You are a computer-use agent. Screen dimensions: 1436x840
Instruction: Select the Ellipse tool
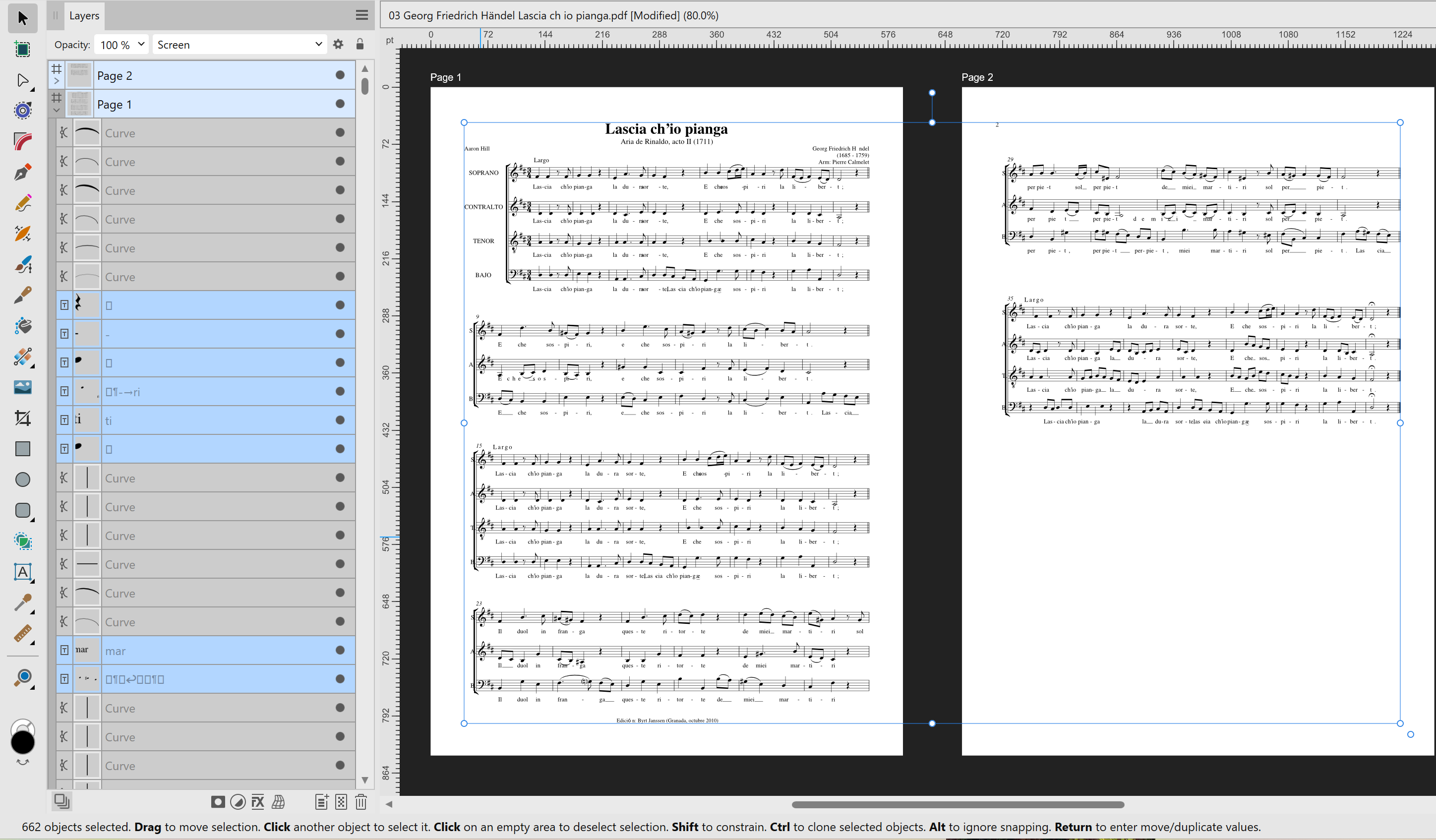tap(22, 480)
